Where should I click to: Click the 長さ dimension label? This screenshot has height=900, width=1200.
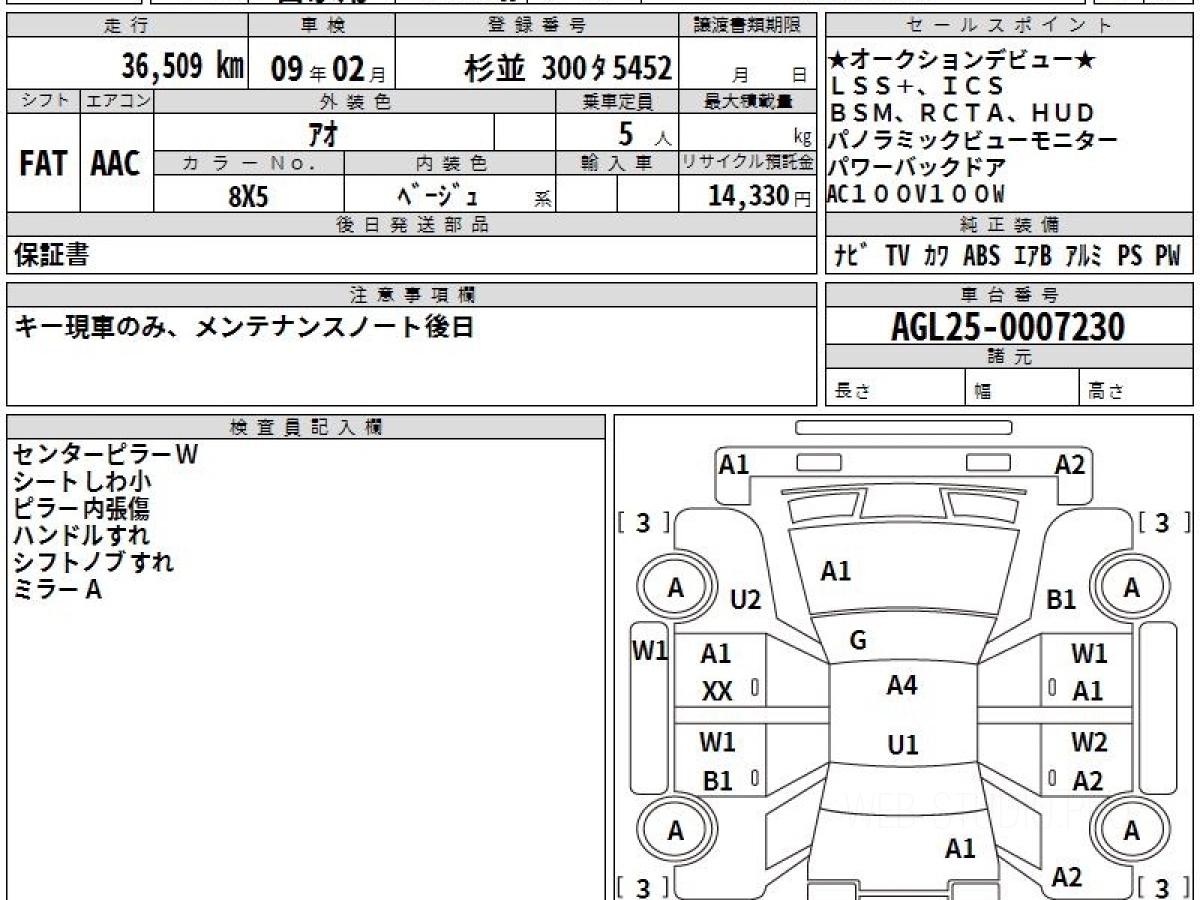tap(852, 392)
